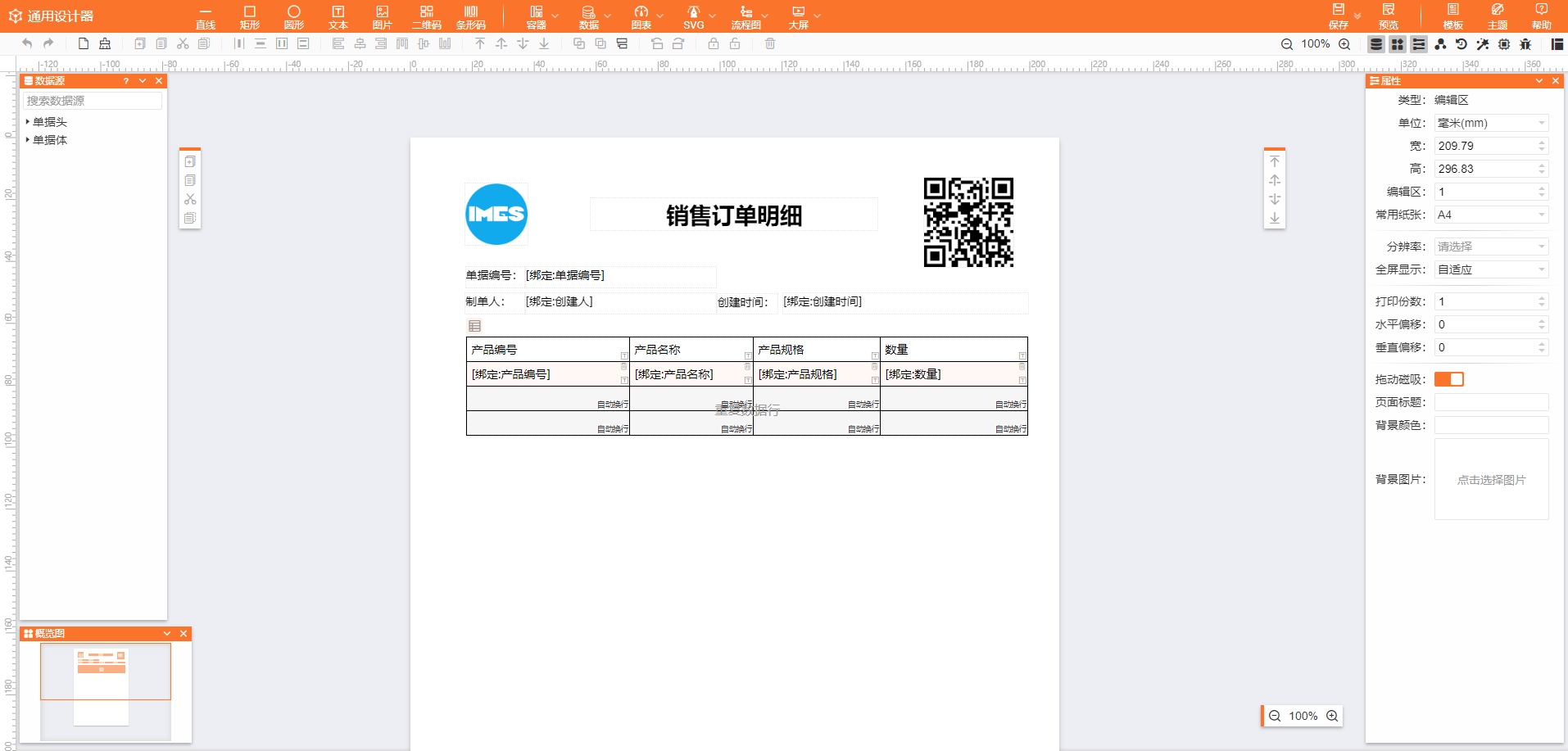The width and height of the screenshot is (1568, 751).
Task: Click the 预览 preview icon
Action: tap(1388, 16)
